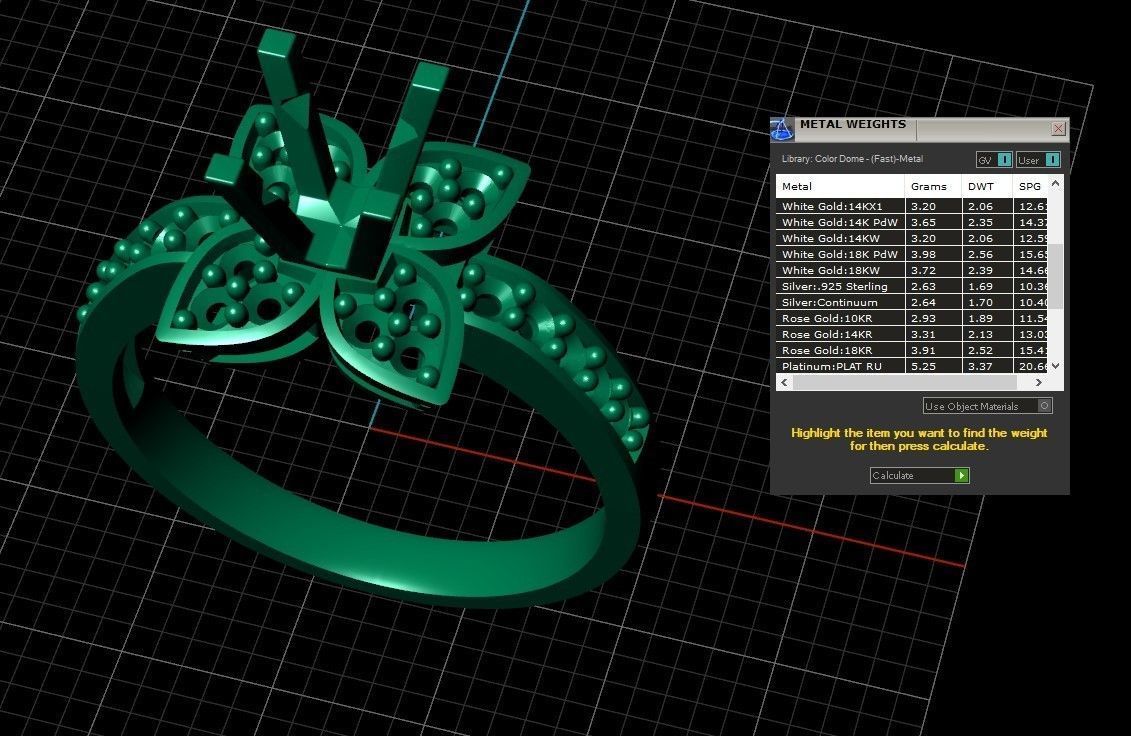Select the Platinum:PLAT RU row

pyautogui.click(x=912, y=366)
